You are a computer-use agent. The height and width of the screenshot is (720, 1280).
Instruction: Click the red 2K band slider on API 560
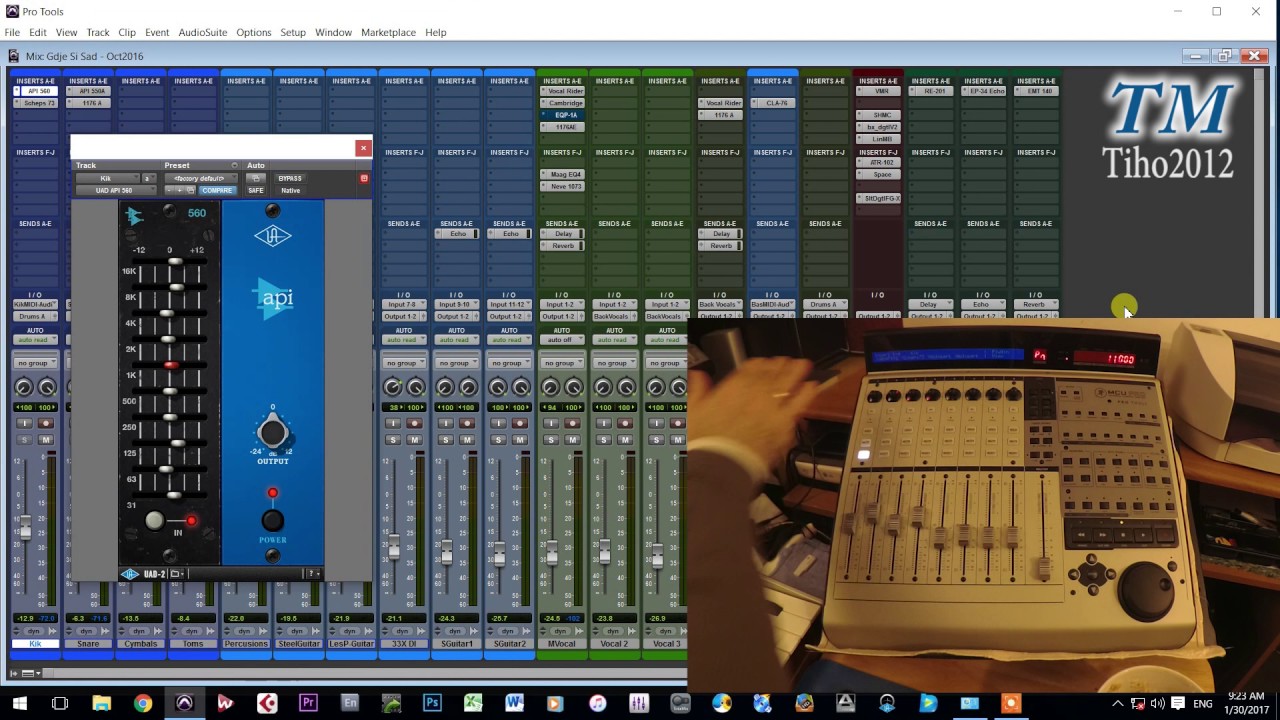tap(170, 366)
